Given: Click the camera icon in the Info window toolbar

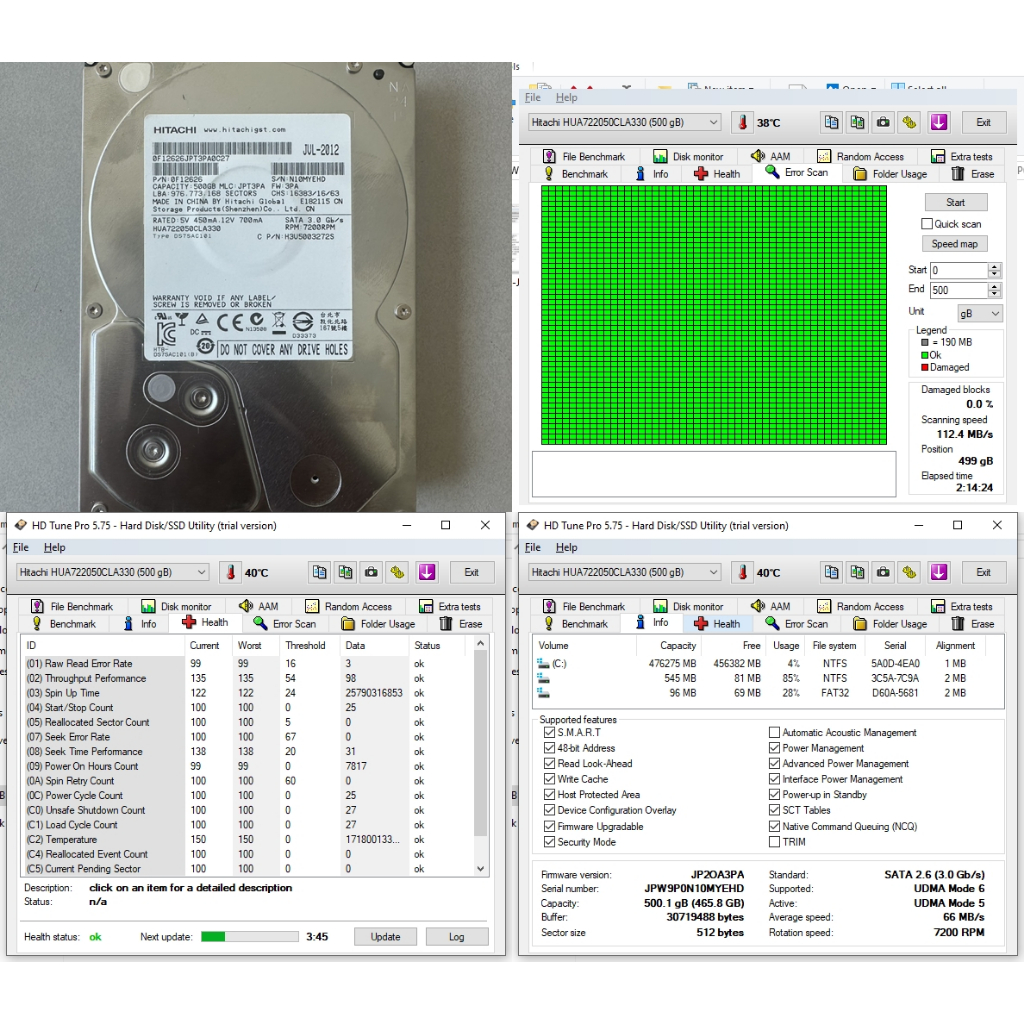Looking at the screenshot, I should (x=883, y=572).
